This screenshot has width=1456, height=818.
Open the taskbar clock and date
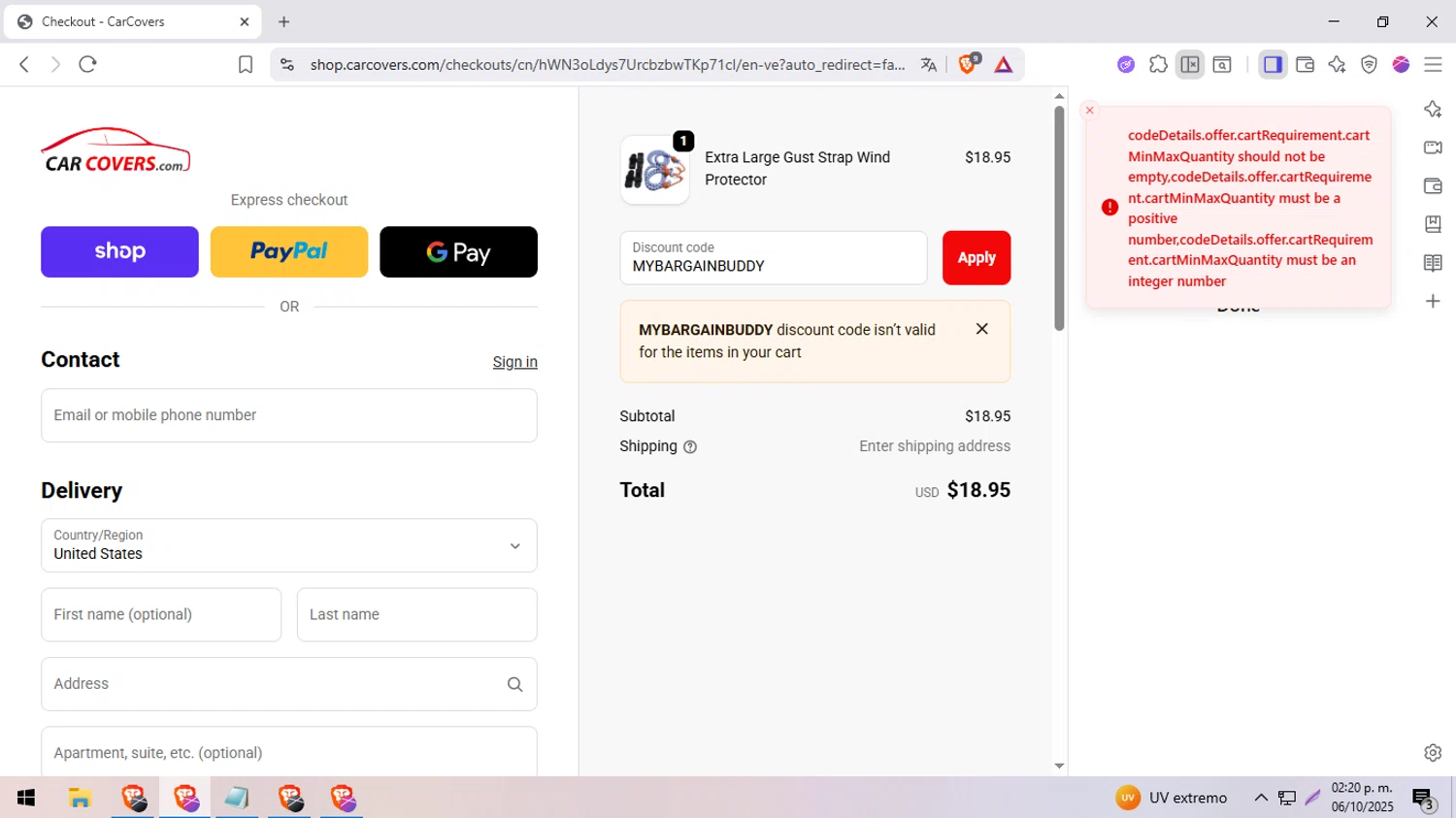1362,798
